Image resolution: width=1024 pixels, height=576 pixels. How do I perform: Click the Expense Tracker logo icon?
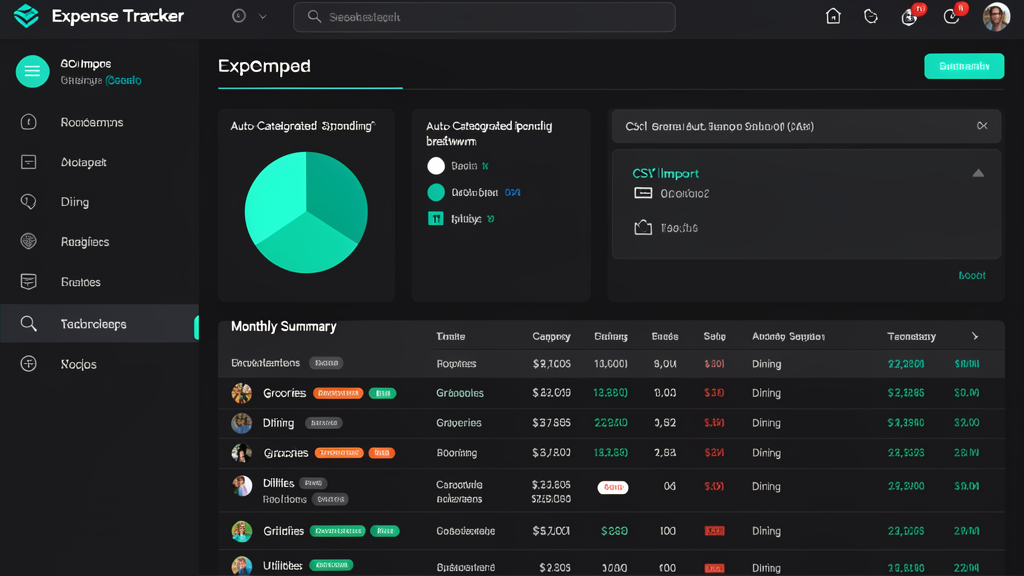pyautogui.click(x=26, y=16)
